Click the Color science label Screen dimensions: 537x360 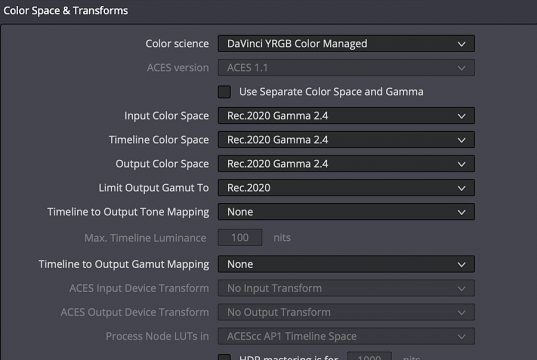pos(177,44)
